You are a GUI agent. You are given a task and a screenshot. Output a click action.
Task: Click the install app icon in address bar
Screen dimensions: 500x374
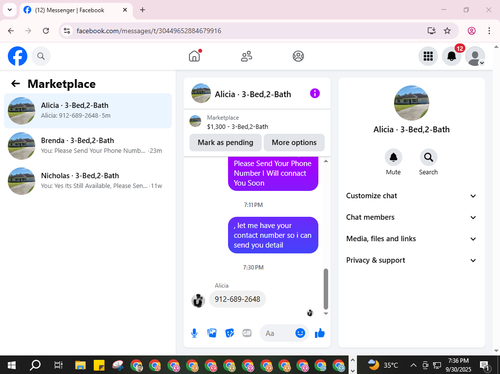click(431, 31)
